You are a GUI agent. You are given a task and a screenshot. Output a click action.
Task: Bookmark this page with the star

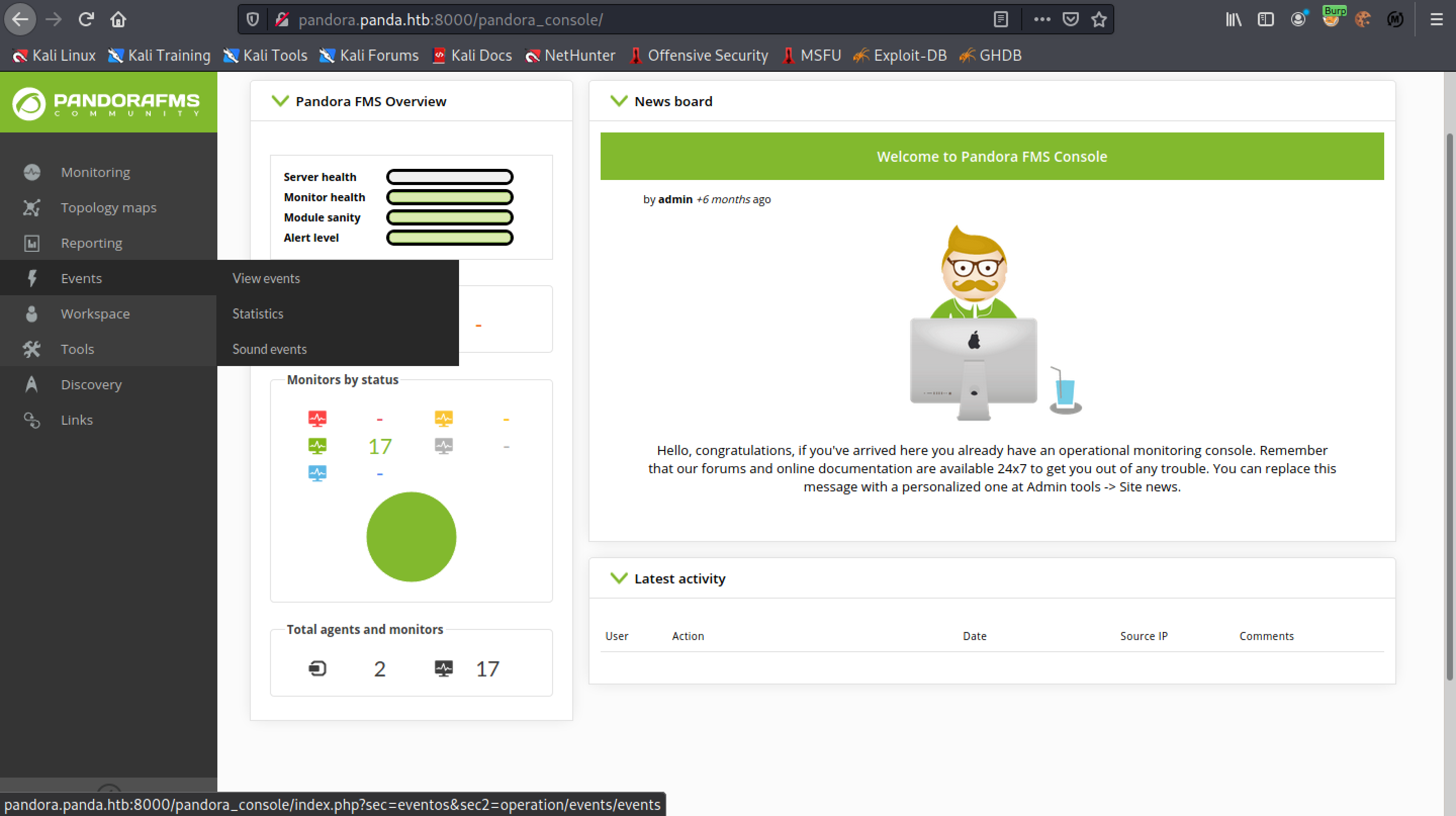pos(1099,20)
